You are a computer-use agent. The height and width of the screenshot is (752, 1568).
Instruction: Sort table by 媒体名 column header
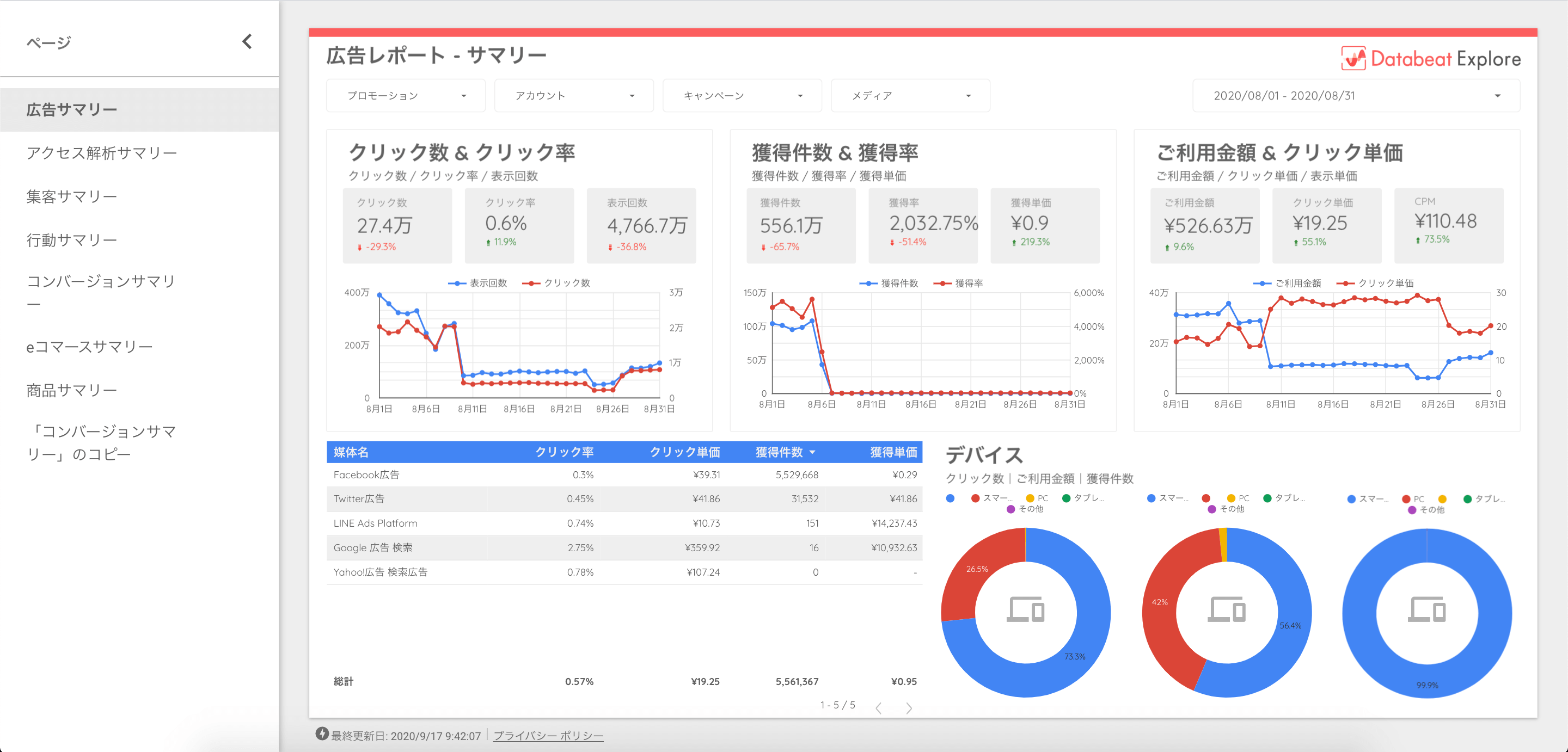[x=351, y=452]
